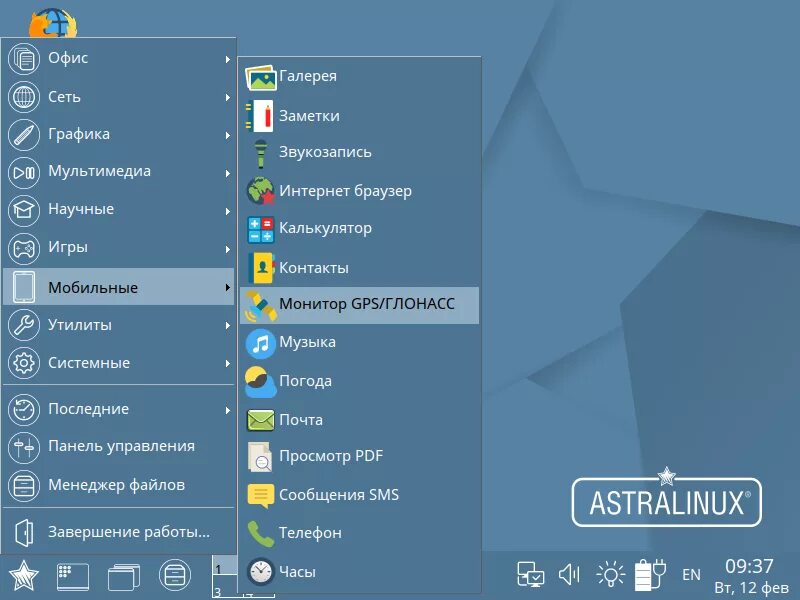Click the Звукозапись label
Viewport: 800px width, 600px height.
326,153
